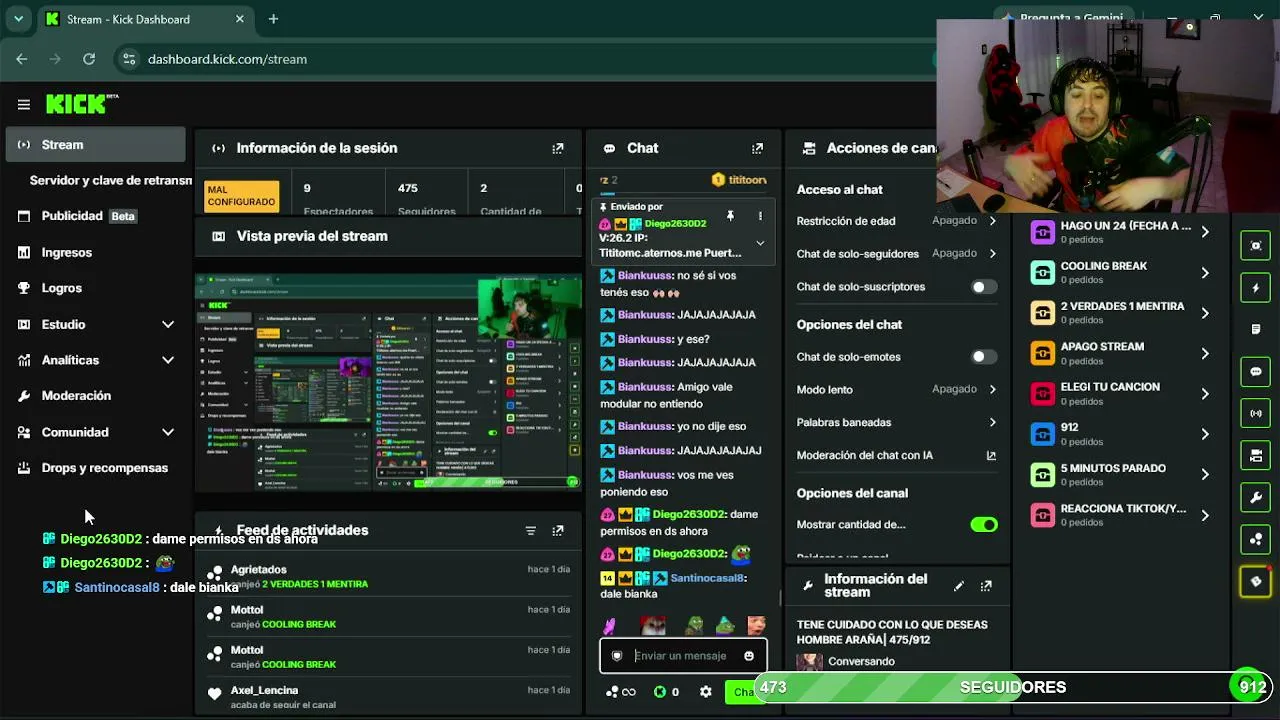
Task: Open the ELEGI TU CANCION reward
Action: click(1120, 393)
